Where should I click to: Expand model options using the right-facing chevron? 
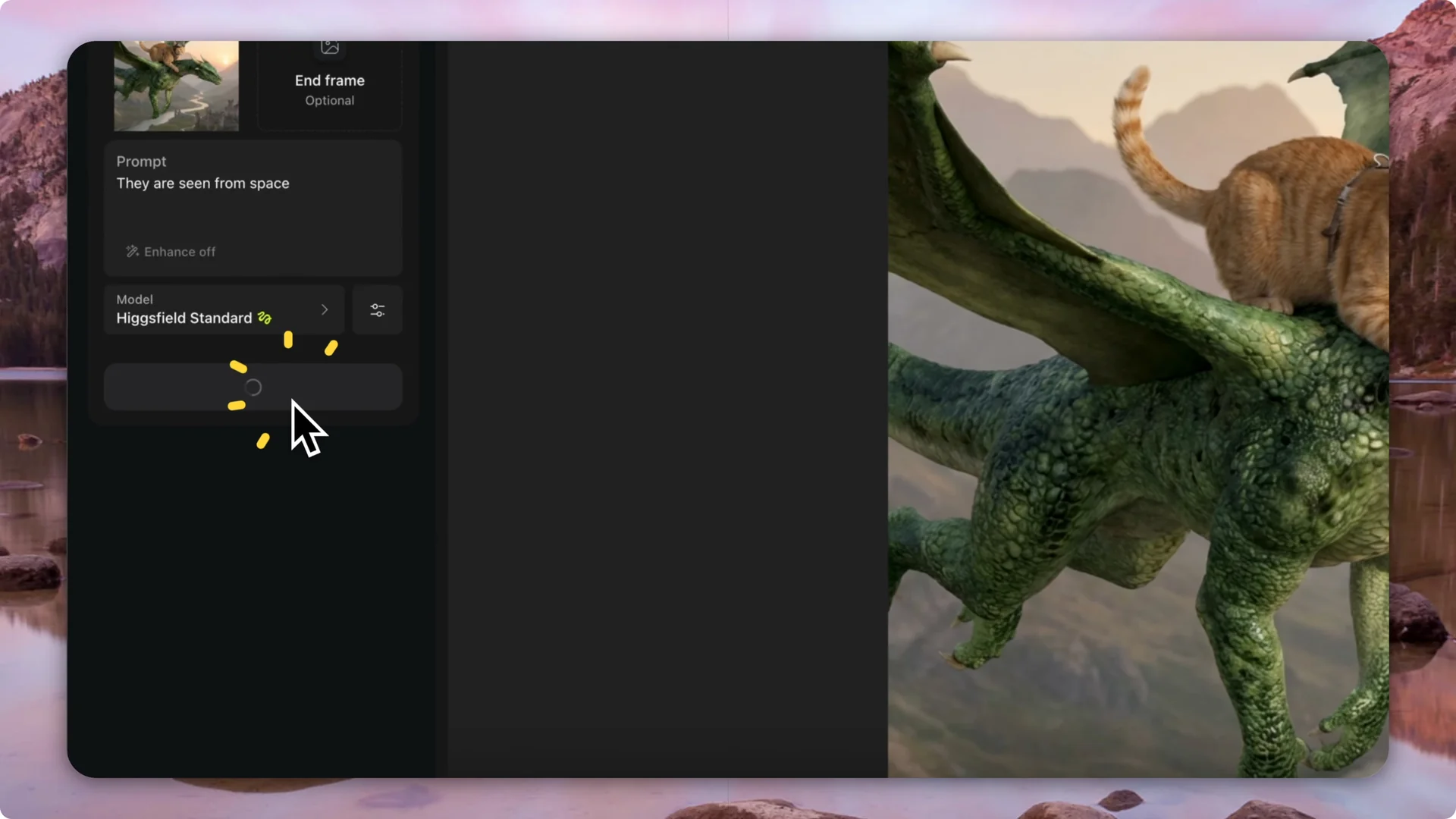[325, 310]
